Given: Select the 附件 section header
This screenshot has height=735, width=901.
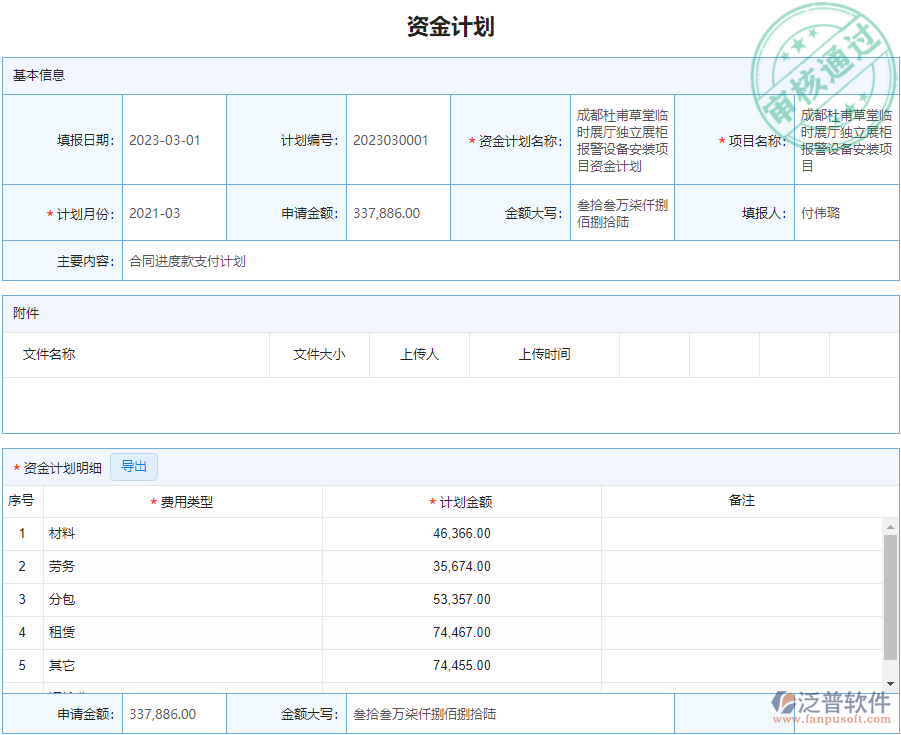Looking at the screenshot, I should [25, 313].
